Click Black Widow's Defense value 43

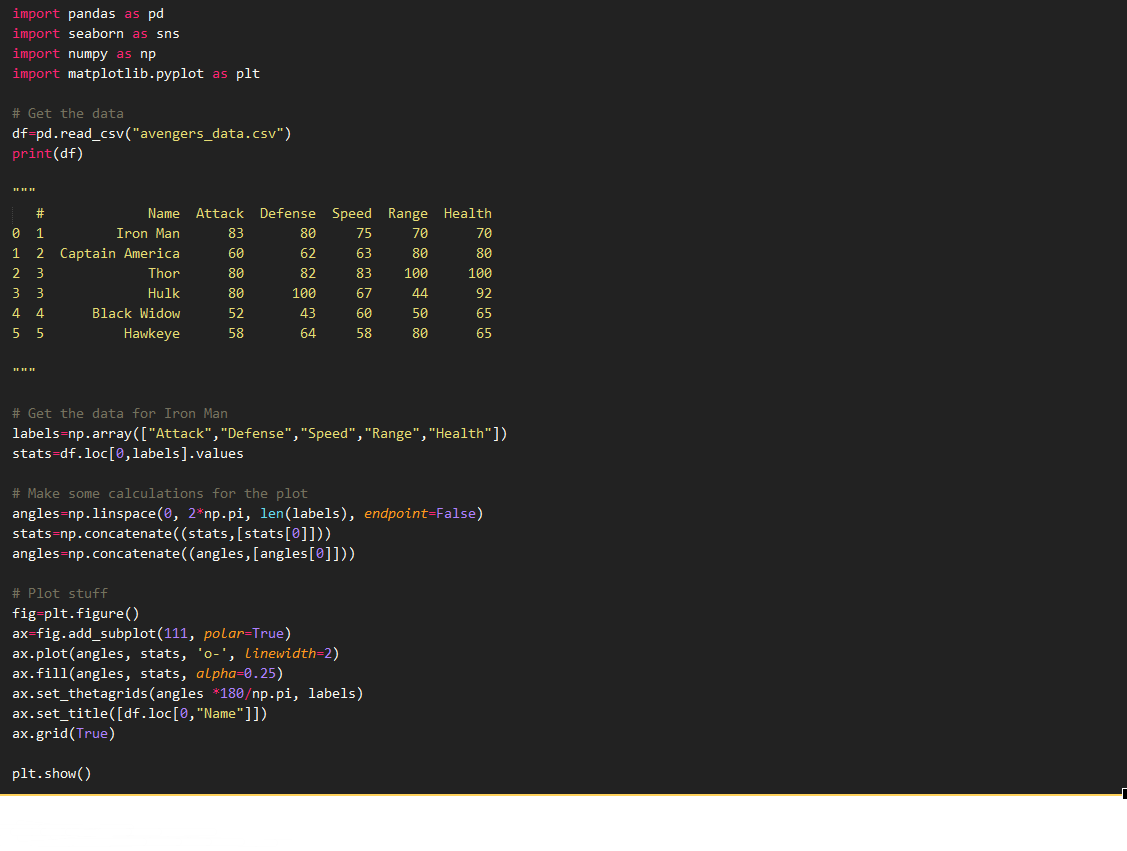click(308, 313)
